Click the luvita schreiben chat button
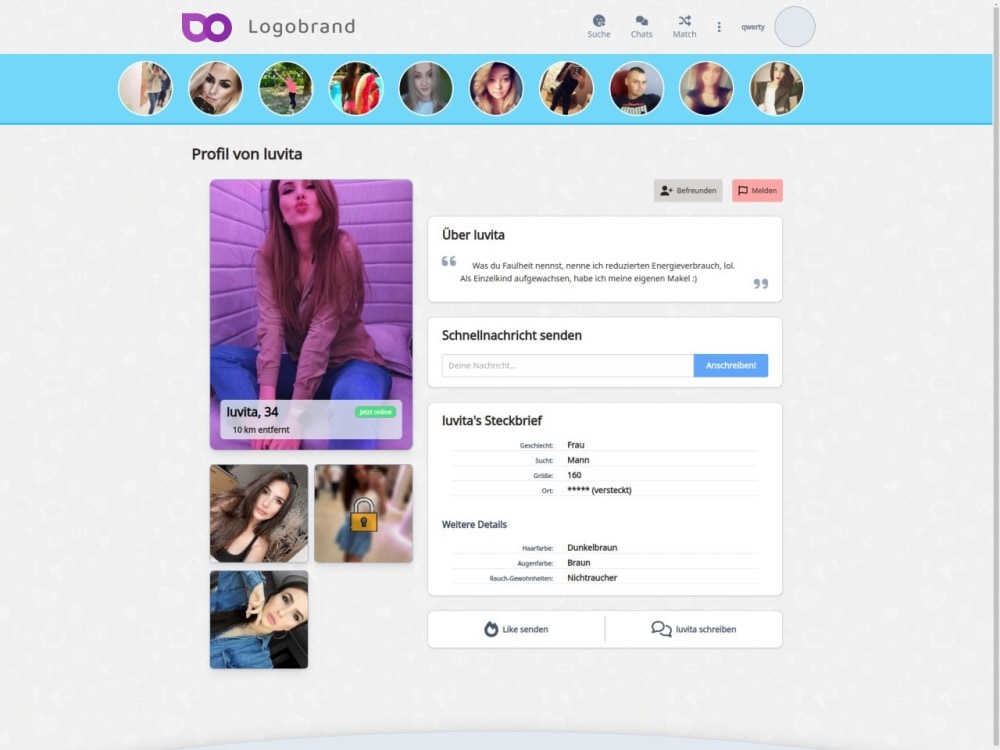 [x=694, y=629]
